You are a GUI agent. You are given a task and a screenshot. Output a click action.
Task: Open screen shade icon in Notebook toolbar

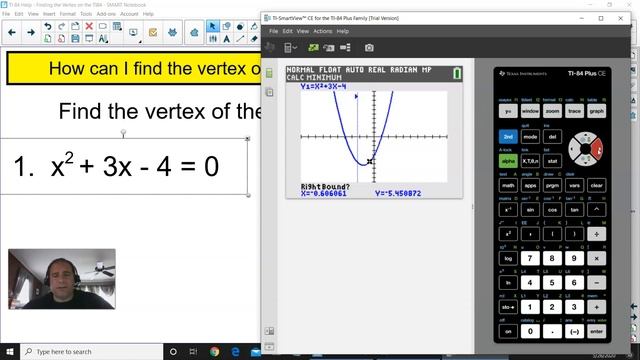click(x=89, y=39)
